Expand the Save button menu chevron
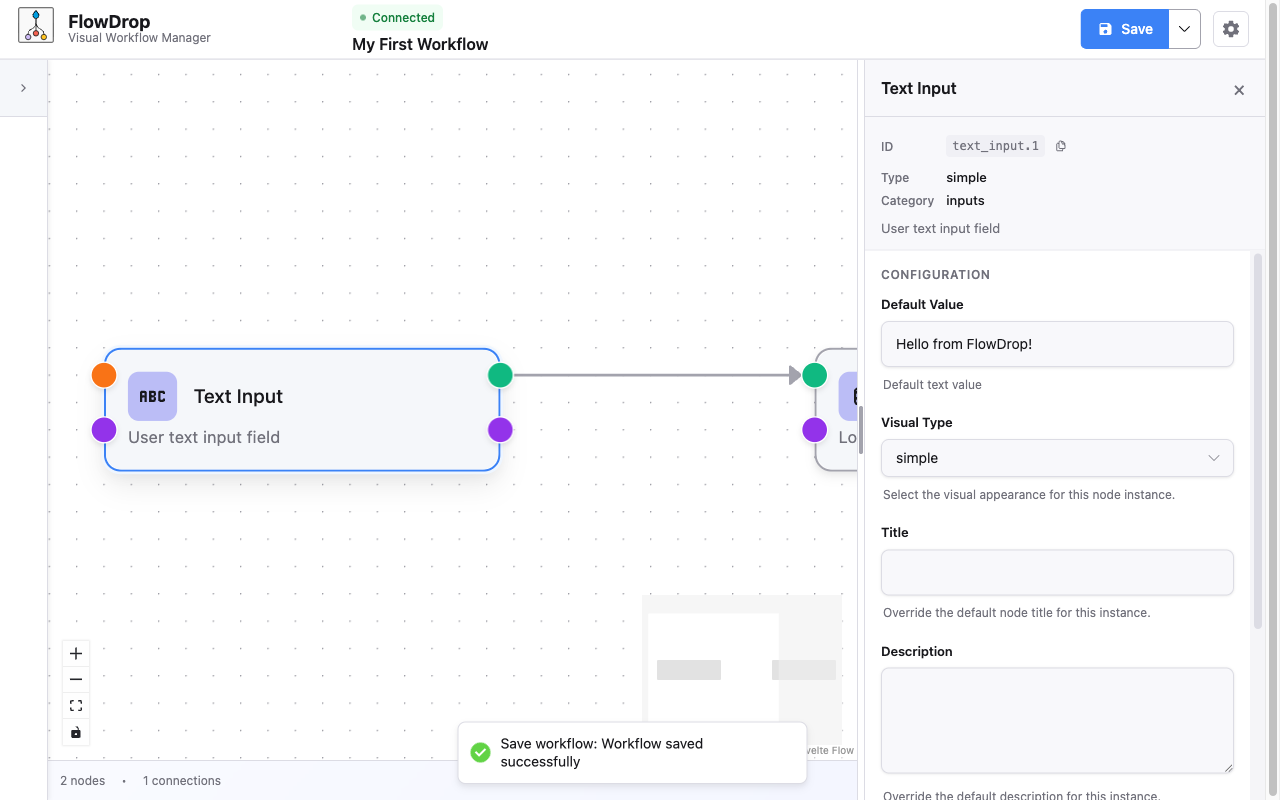1280x800 pixels. [x=1184, y=28]
